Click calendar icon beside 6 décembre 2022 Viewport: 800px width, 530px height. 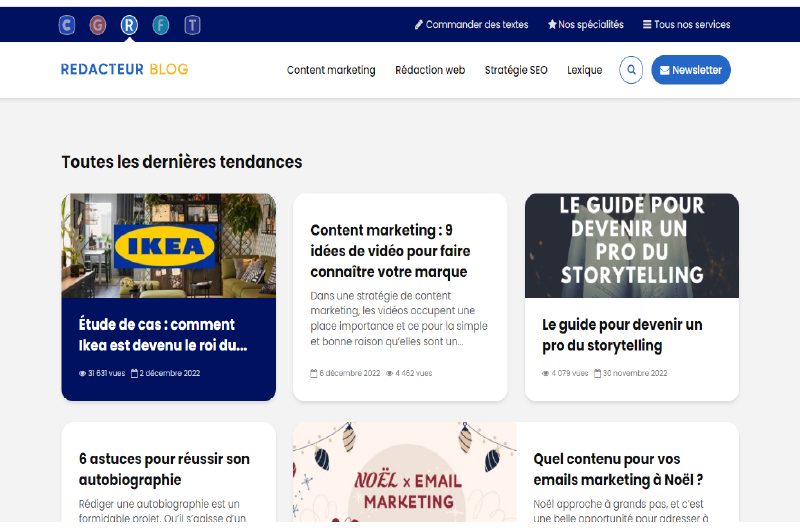(x=314, y=373)
